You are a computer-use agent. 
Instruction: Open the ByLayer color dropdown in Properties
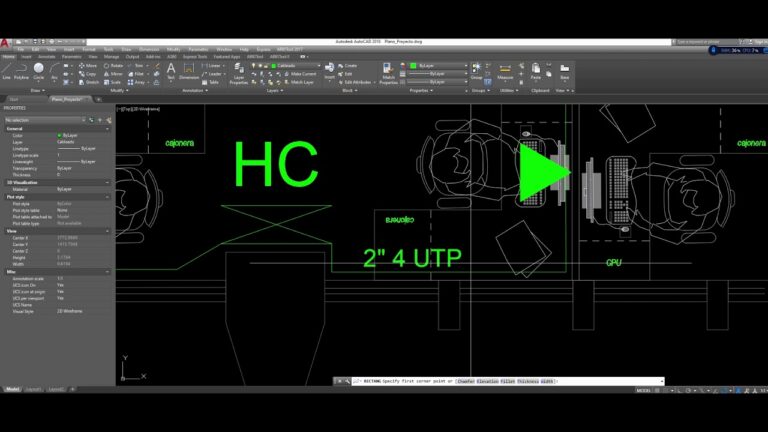pos(432,65)
